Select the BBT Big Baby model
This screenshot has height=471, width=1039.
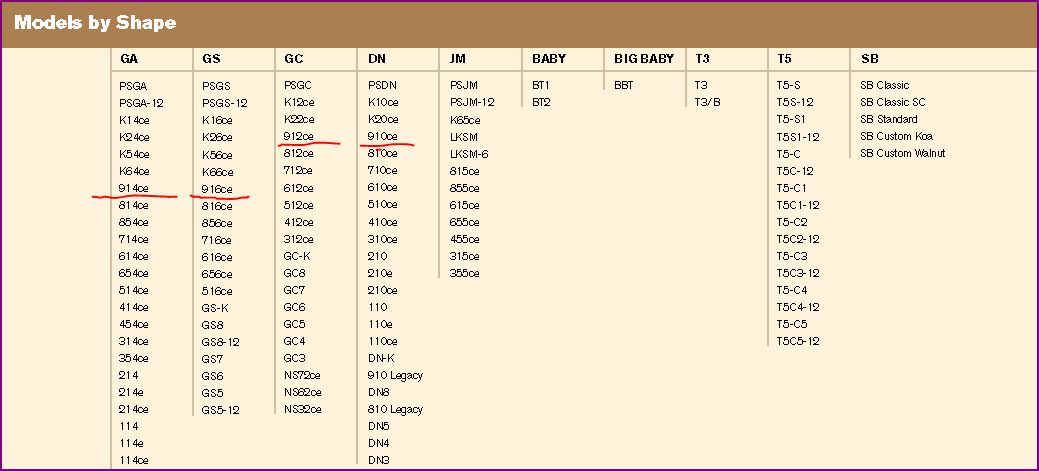(x=624, y=86)
